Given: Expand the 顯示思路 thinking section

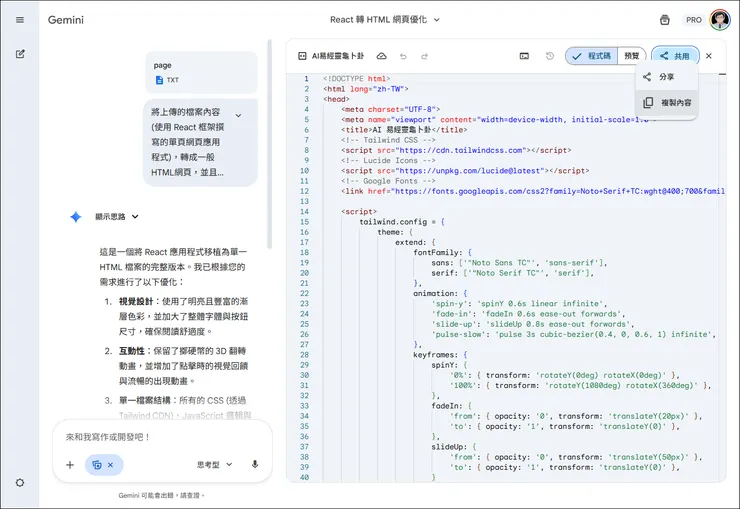Looking at the screenshot, I should 117,217.
